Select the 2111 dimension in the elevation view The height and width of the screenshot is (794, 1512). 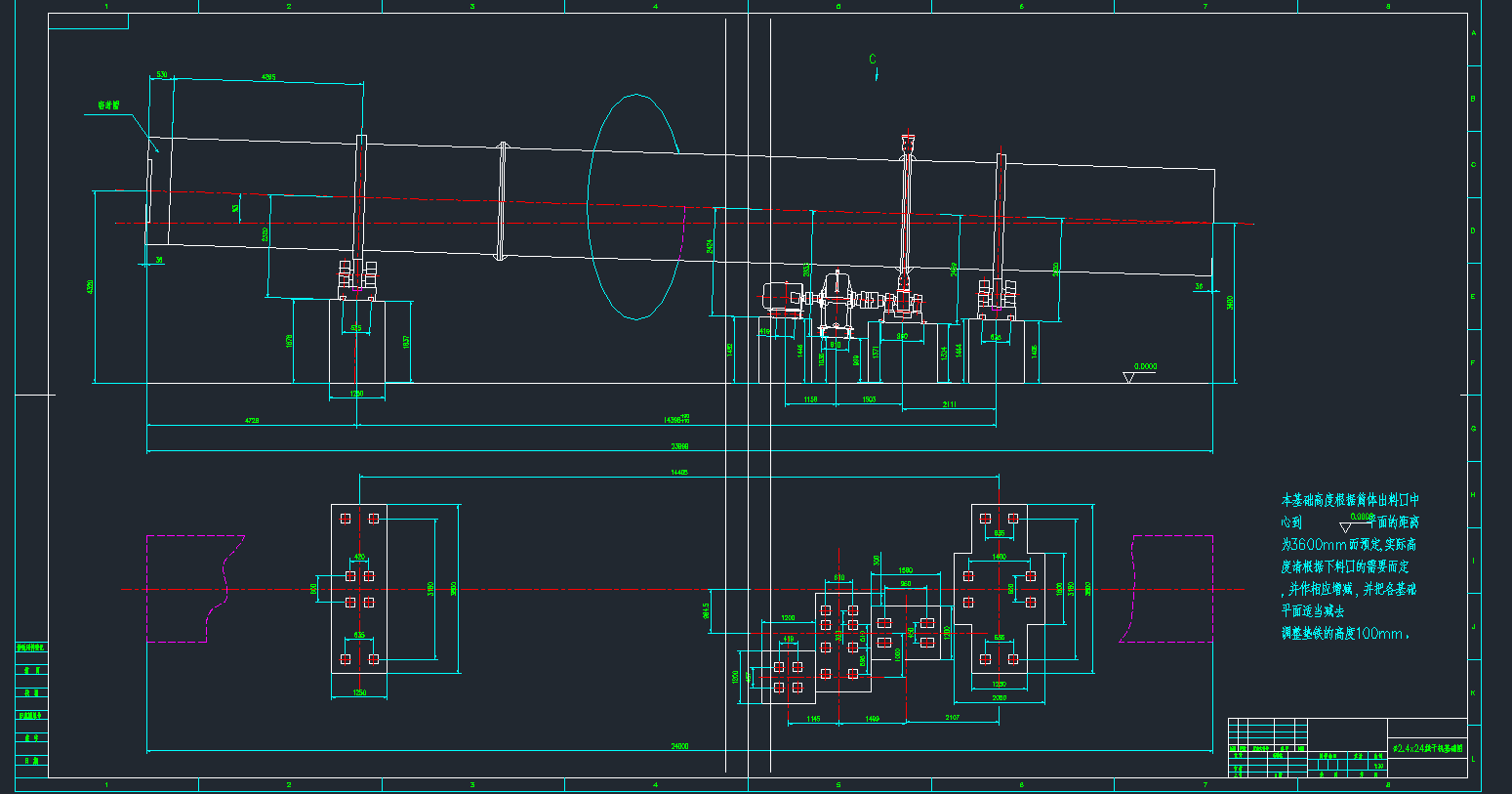[949, 404]
